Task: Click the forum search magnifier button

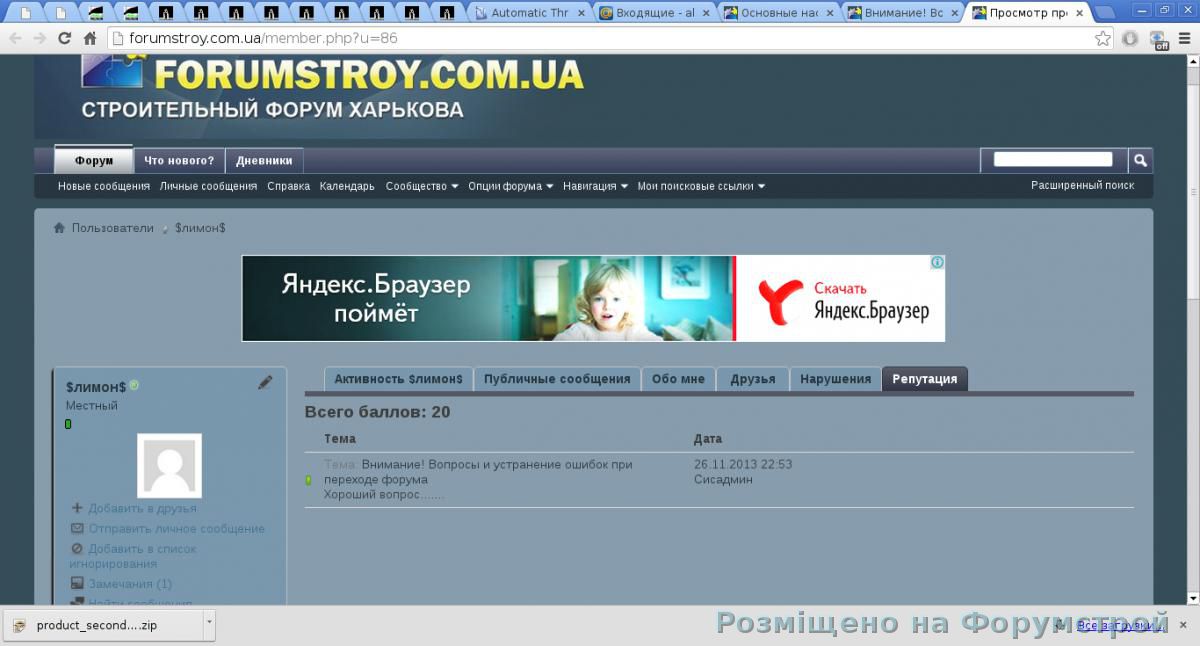Action: pyautogui.click(x=1140, y=160)
